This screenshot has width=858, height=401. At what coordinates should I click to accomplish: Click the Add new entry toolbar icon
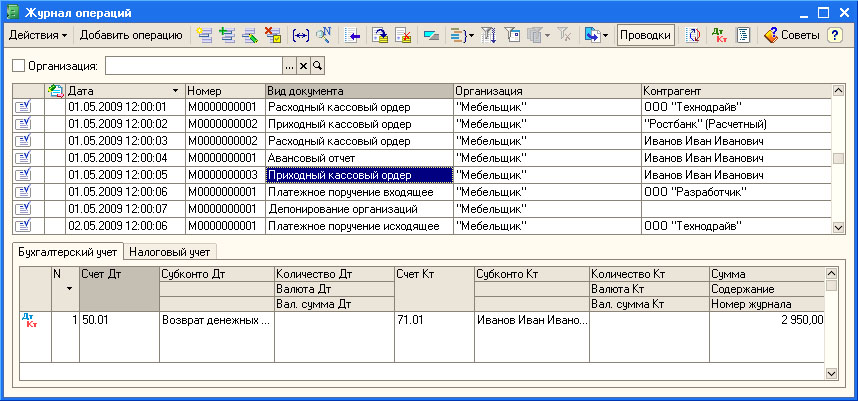pyautogui.click(x=205, y=36)
